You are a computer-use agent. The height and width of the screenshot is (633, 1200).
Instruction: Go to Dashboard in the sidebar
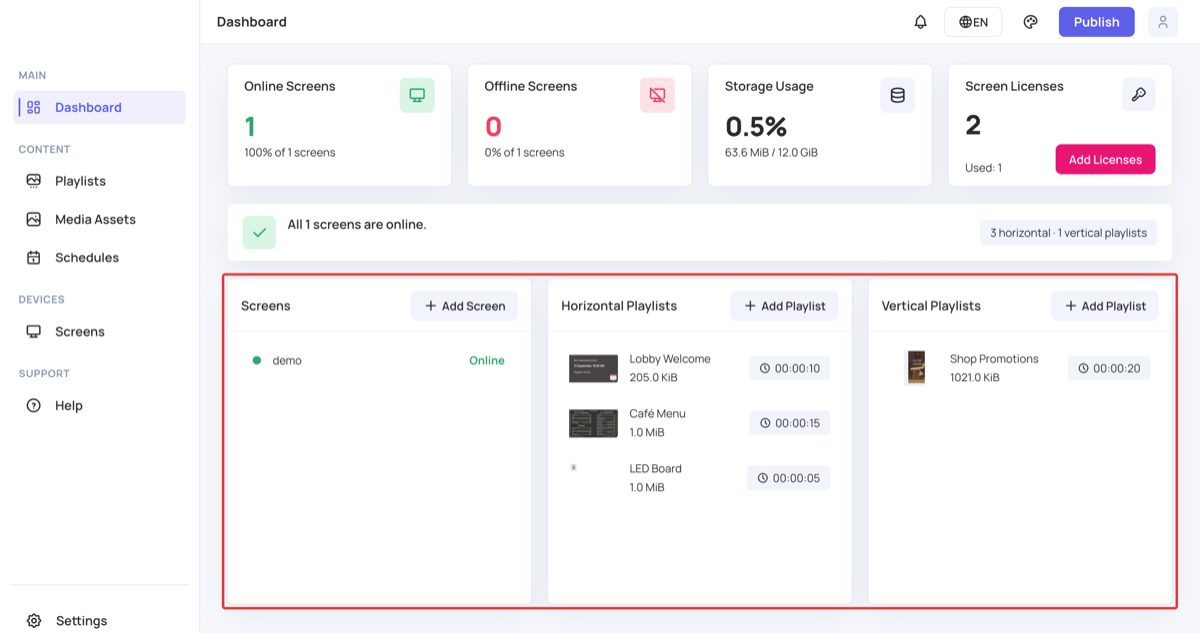pyautogui.click(x=100, y=107)
